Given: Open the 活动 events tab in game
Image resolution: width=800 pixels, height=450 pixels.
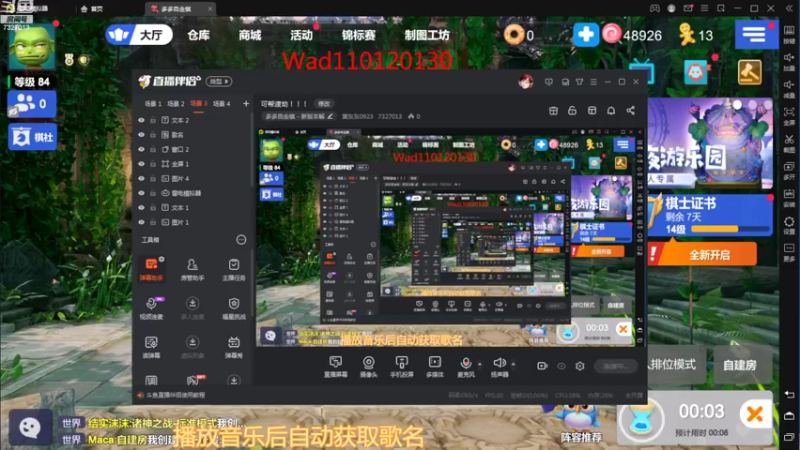Looking at the screenshot, I should [301, 35].
